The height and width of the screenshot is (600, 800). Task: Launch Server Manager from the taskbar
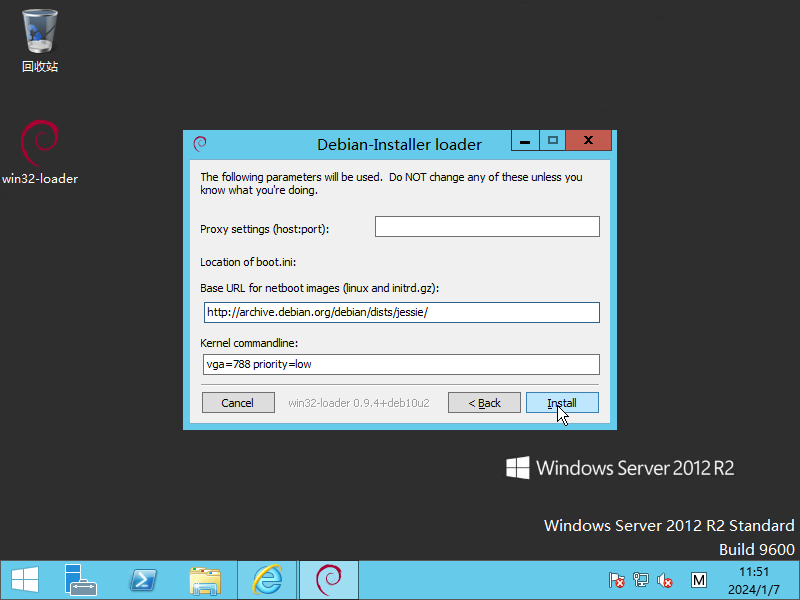80,580
